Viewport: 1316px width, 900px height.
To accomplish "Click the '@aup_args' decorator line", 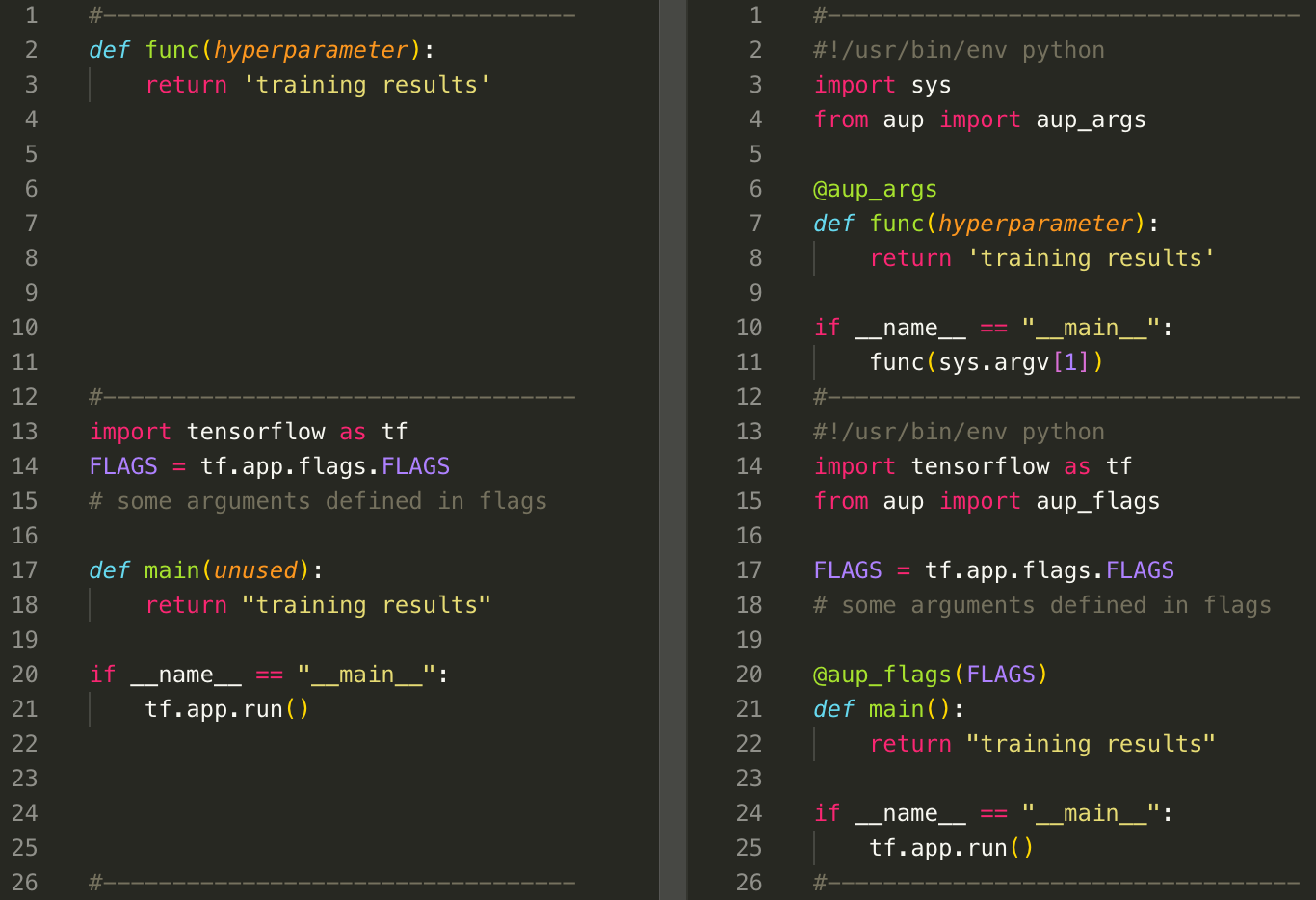I will pos(875,189).
